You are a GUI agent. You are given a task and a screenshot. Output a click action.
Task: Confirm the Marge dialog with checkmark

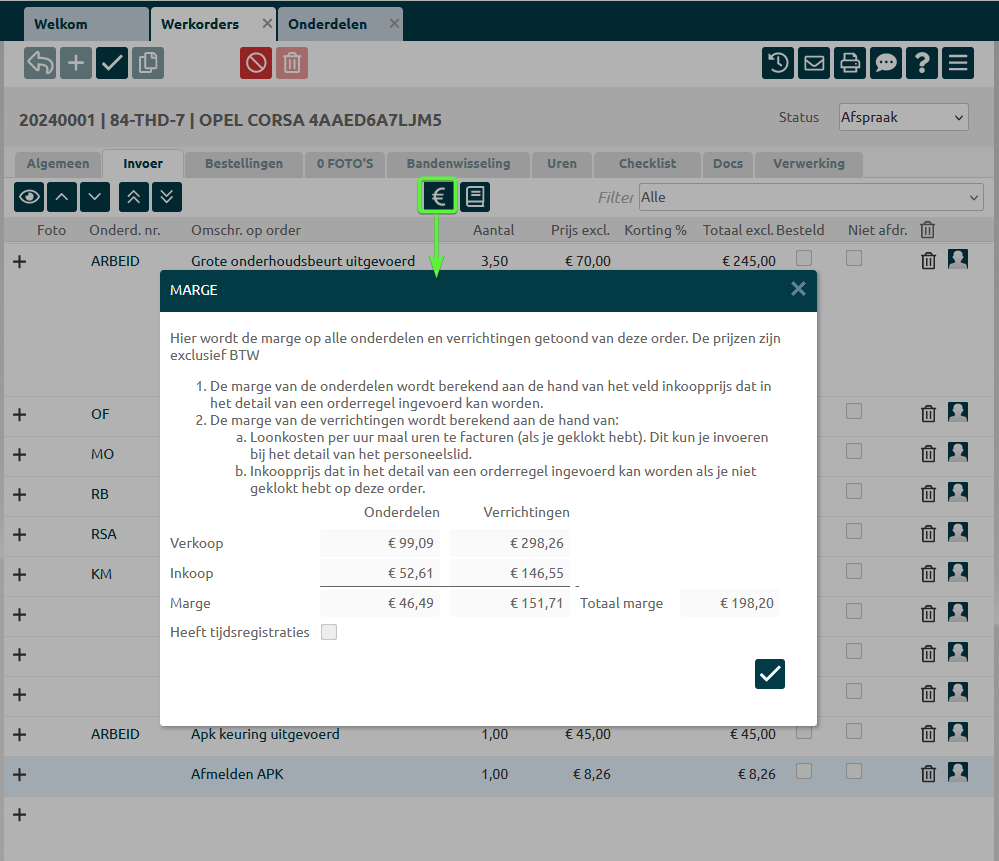pyautogui.click(x=770, y=674)
